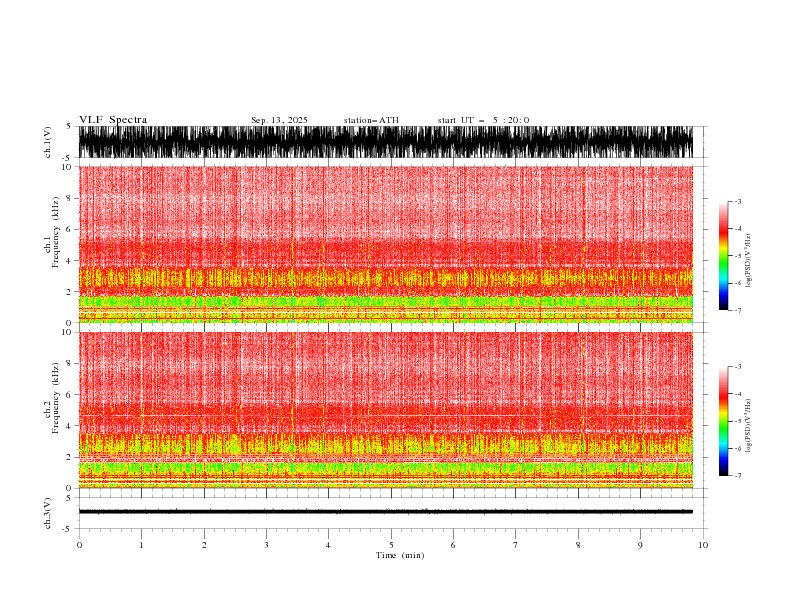Click time axis tick label "9"
The image size is (792, 612).
point(640,545)
